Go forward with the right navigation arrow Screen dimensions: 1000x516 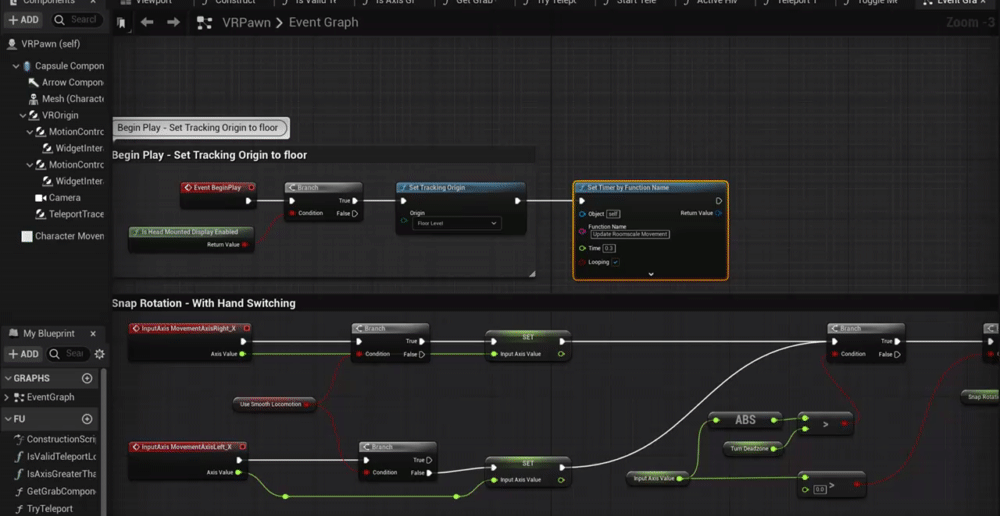point(173,23)
